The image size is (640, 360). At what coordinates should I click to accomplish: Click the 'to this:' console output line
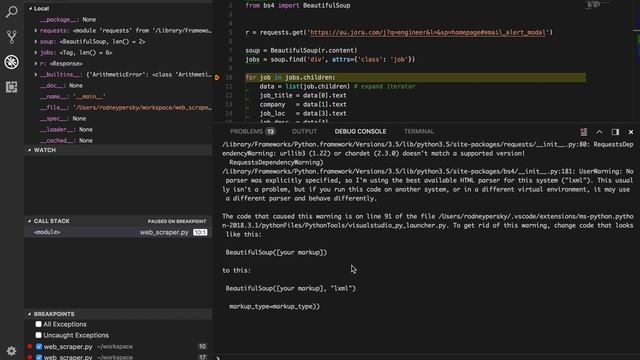237,270
